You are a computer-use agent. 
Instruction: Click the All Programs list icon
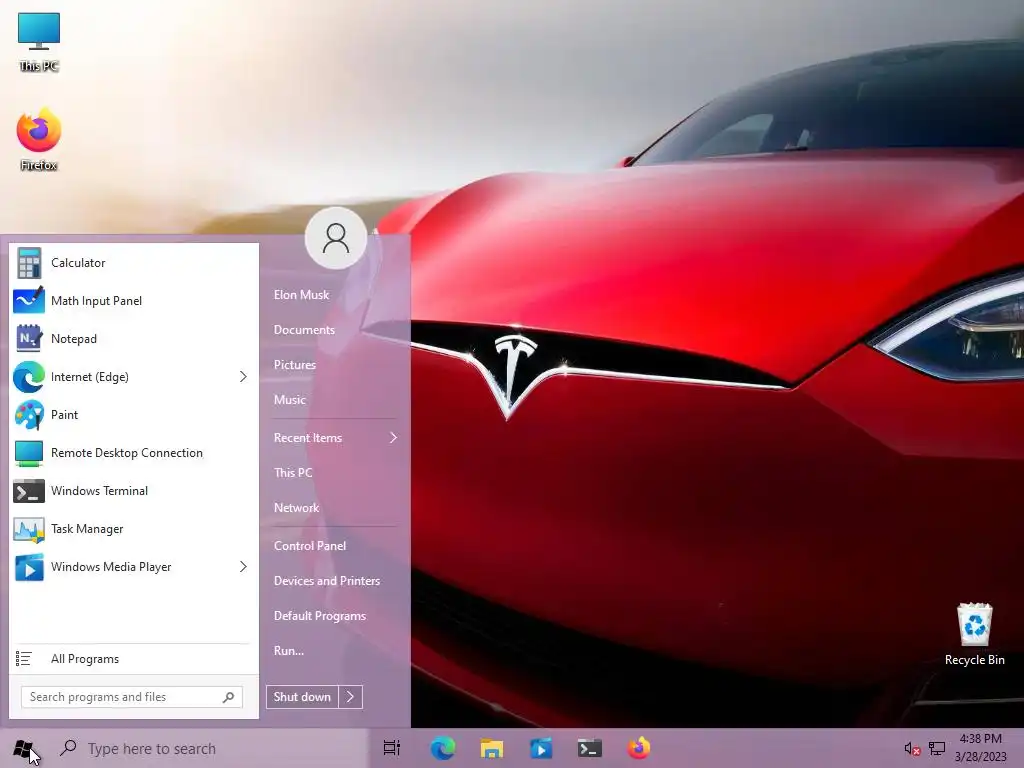coord(24,658)
